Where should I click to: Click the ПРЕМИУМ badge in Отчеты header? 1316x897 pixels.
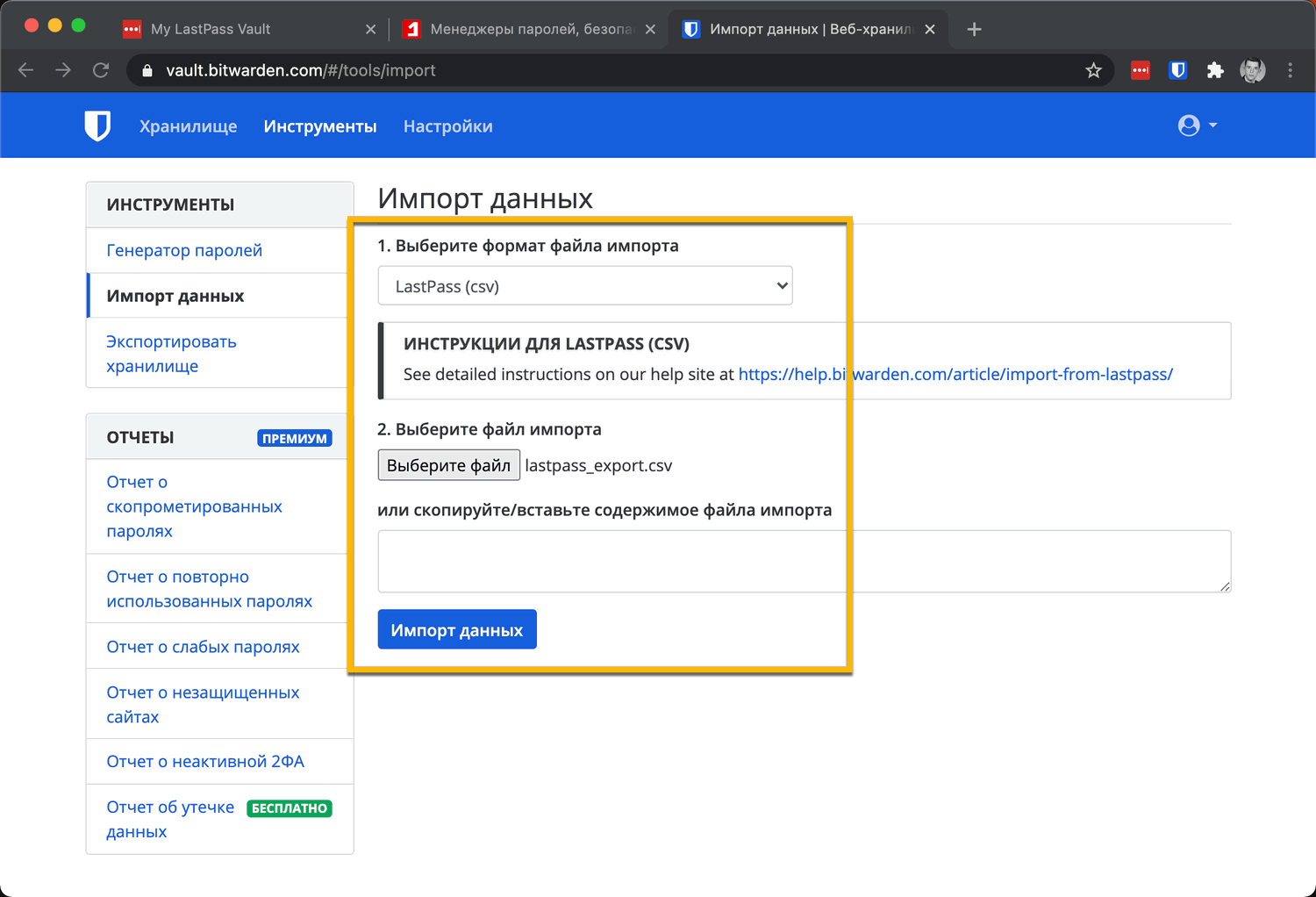295,438
